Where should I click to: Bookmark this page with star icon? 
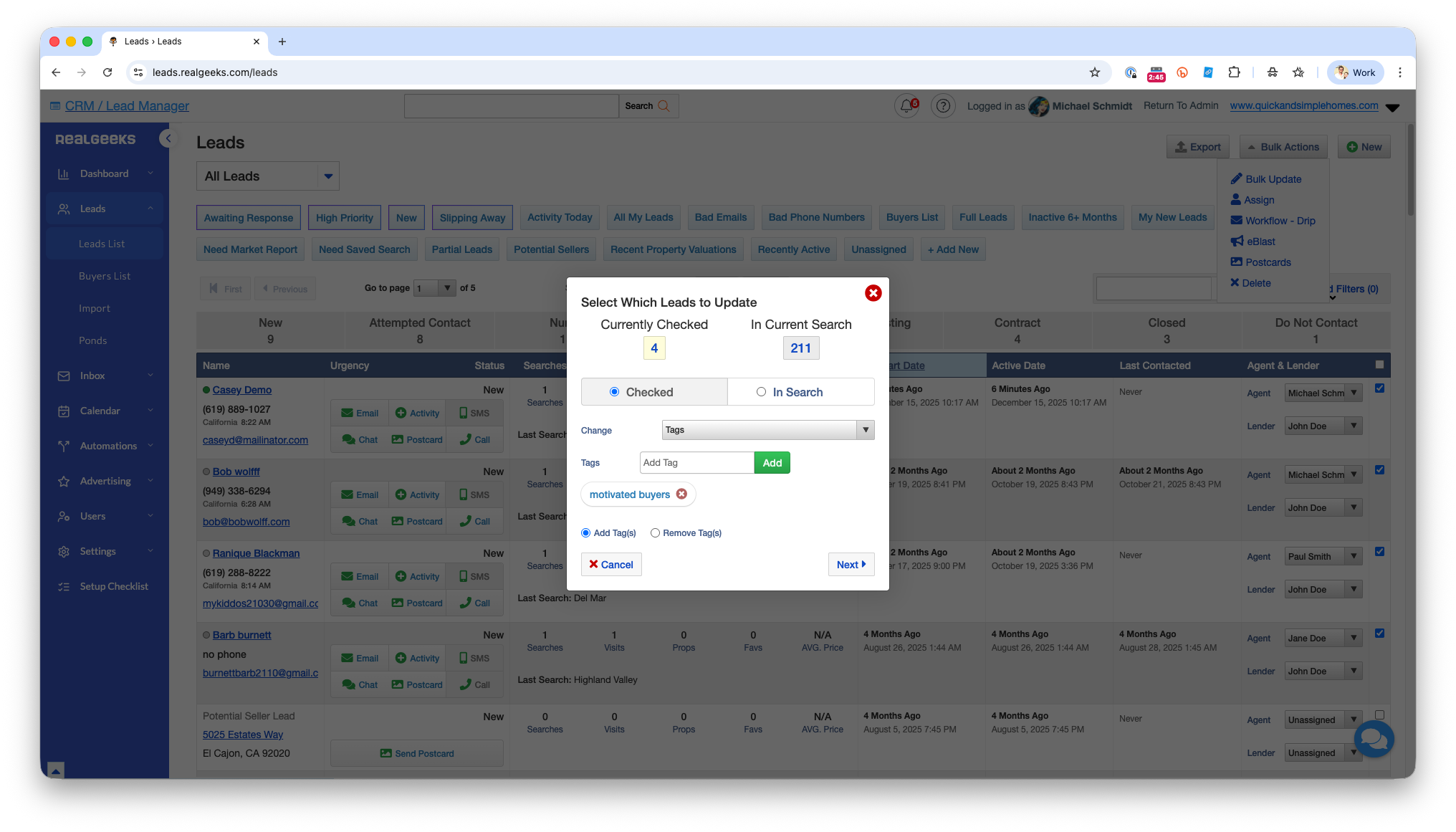pos(1094,72)
